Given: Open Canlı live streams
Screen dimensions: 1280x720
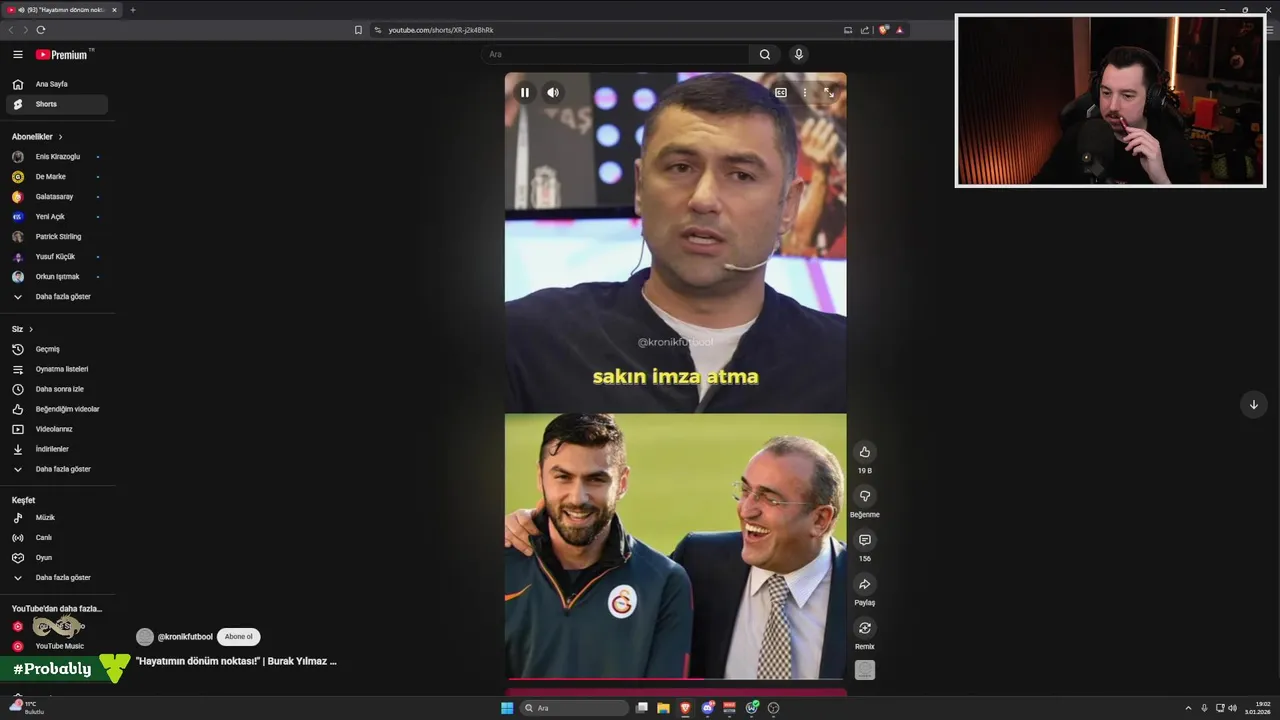Looking at the screenshot, I should [x=57, y=538].
